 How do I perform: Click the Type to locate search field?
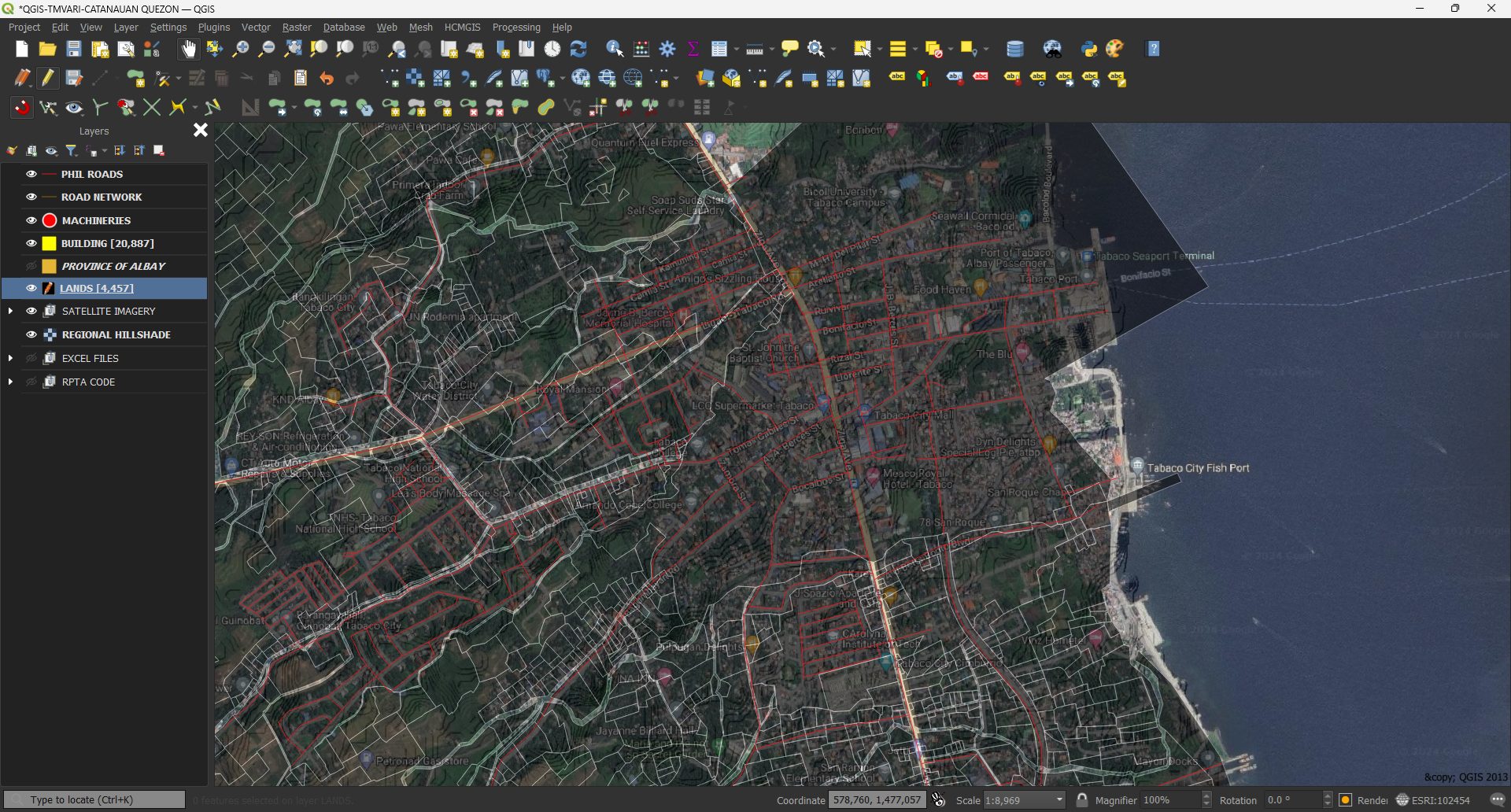pos(94,799)
